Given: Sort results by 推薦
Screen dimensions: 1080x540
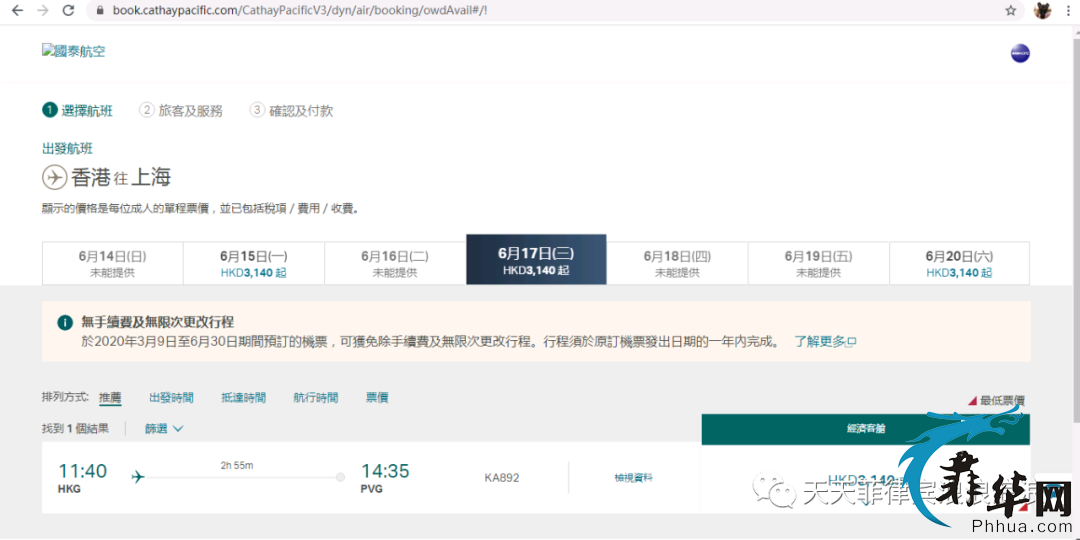Looking at the screenshot, I should [x=110, y=397].
